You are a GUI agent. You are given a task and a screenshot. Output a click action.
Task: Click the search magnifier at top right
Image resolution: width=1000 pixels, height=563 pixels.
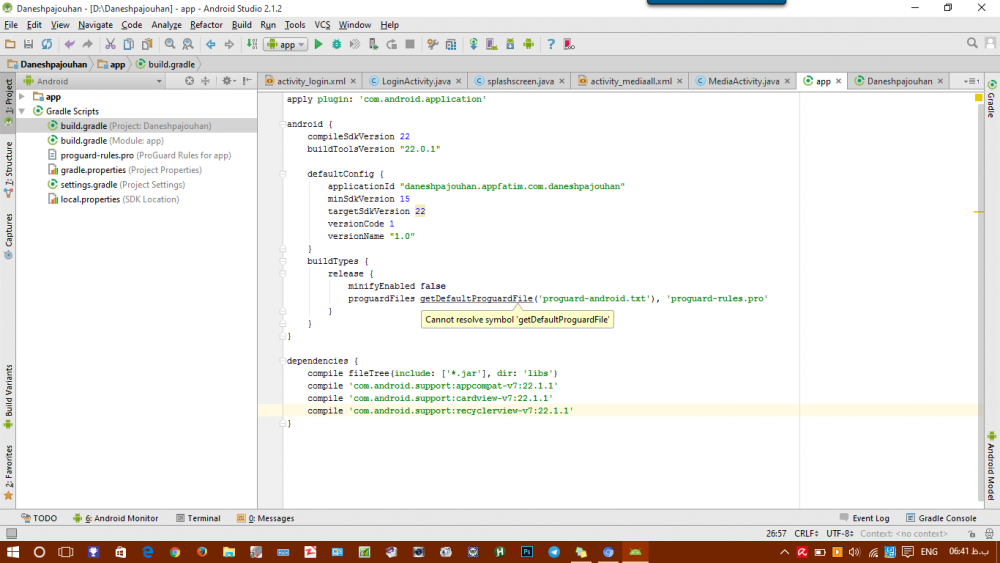pos(972,43)
